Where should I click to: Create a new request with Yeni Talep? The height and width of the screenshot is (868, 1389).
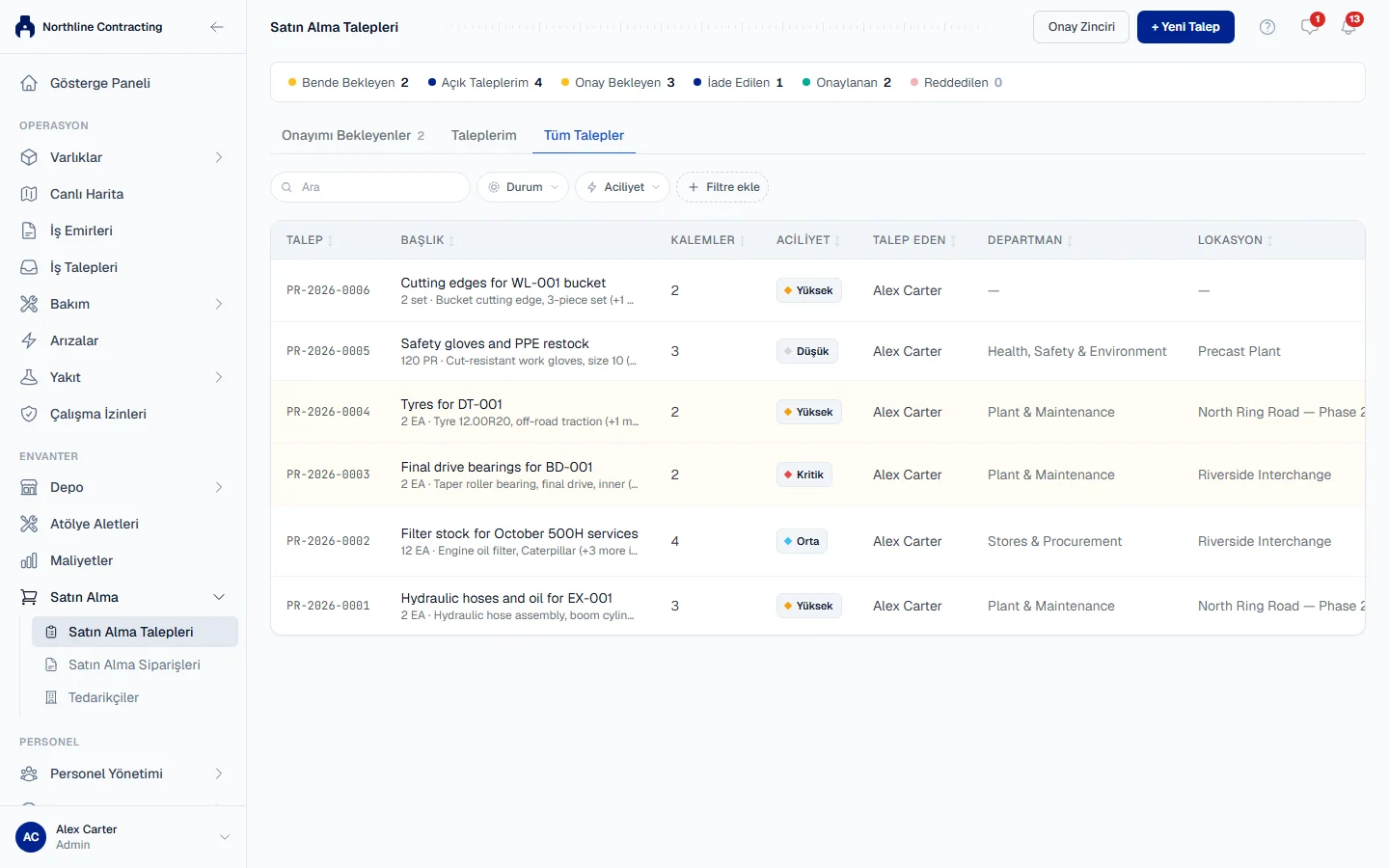coord(1185,27)
